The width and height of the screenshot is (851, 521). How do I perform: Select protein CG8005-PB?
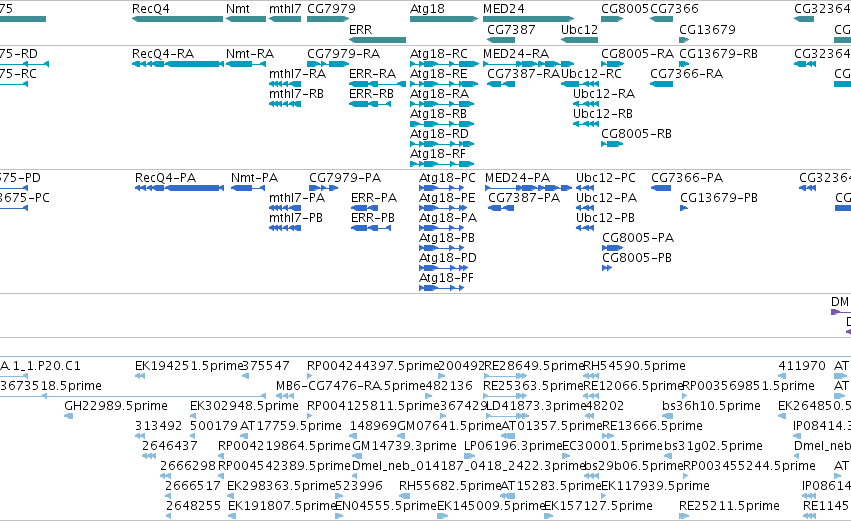(x=607, y=268)
